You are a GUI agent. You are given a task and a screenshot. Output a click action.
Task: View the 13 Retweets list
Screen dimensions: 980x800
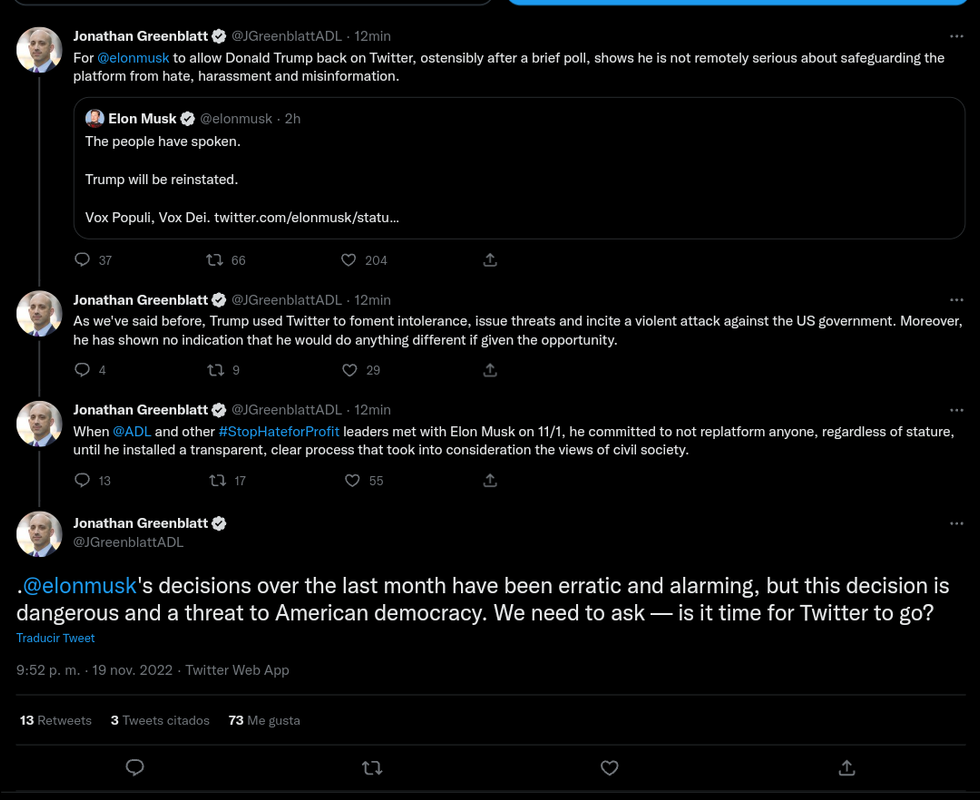pyautogui.click(x=56, y=720)
